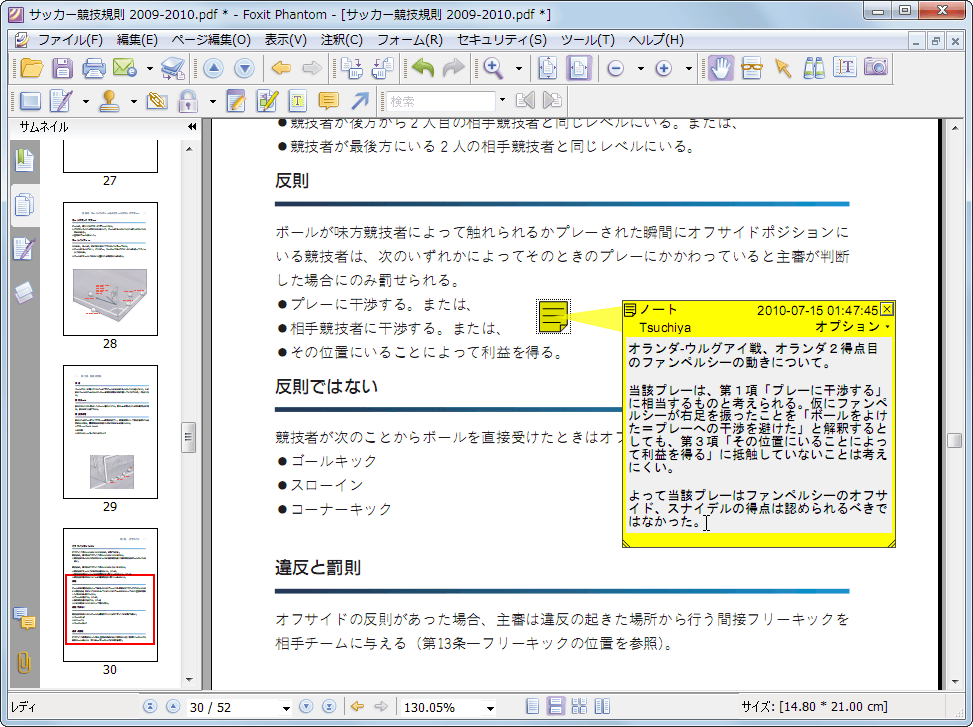Open the zoom-out minus dropdown arrow
The image size is (973, 727).
click(x=640, y=68)
